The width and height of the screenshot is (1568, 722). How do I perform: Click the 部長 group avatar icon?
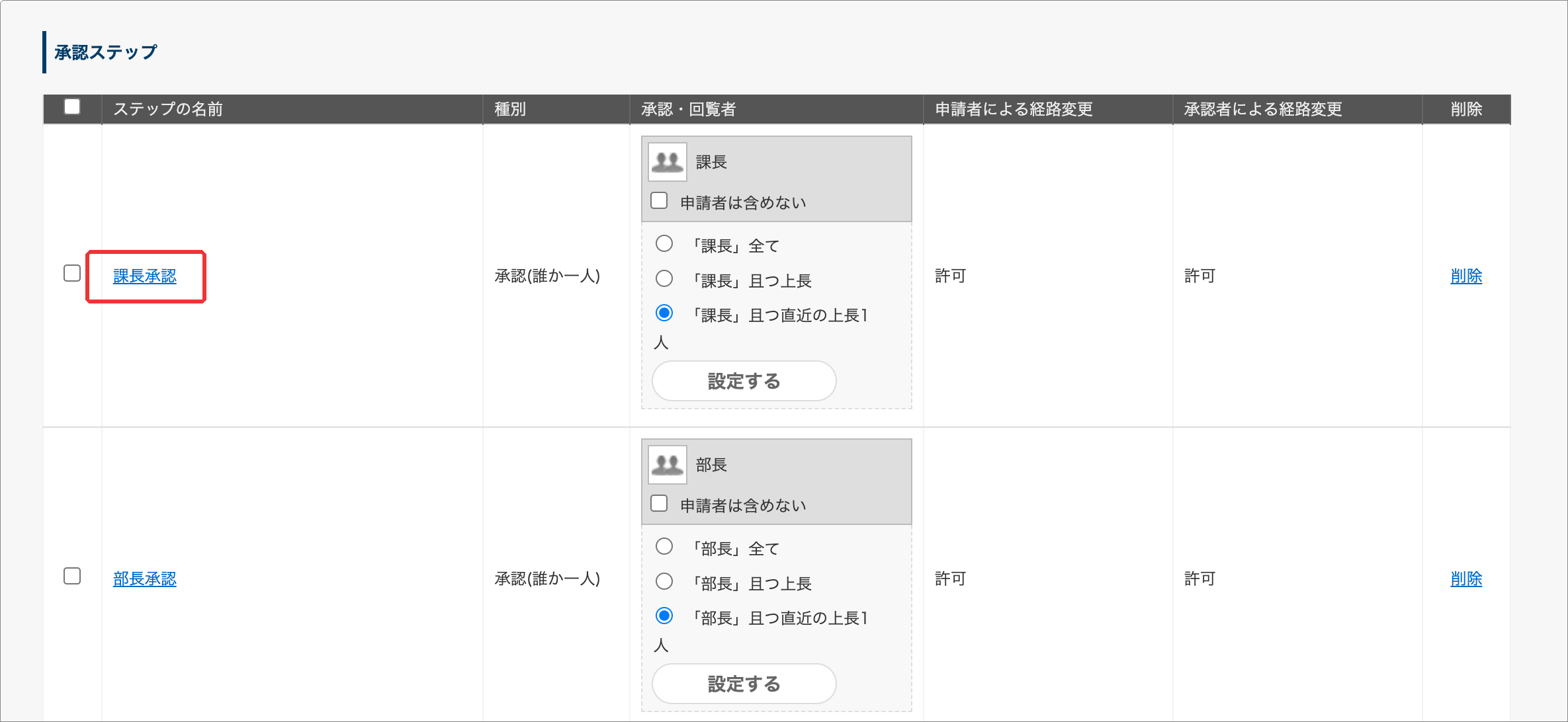tap(668, 465)
